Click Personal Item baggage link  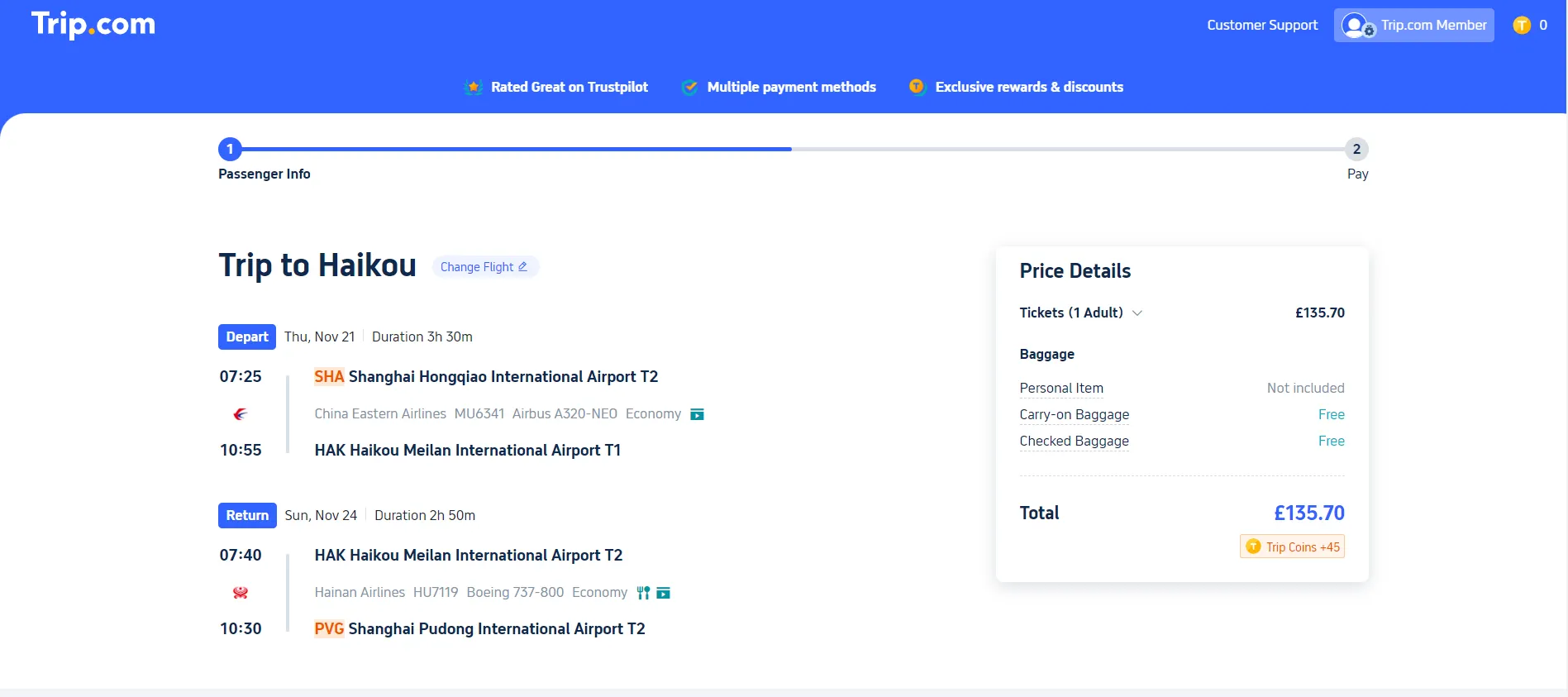click(1061, 388)
